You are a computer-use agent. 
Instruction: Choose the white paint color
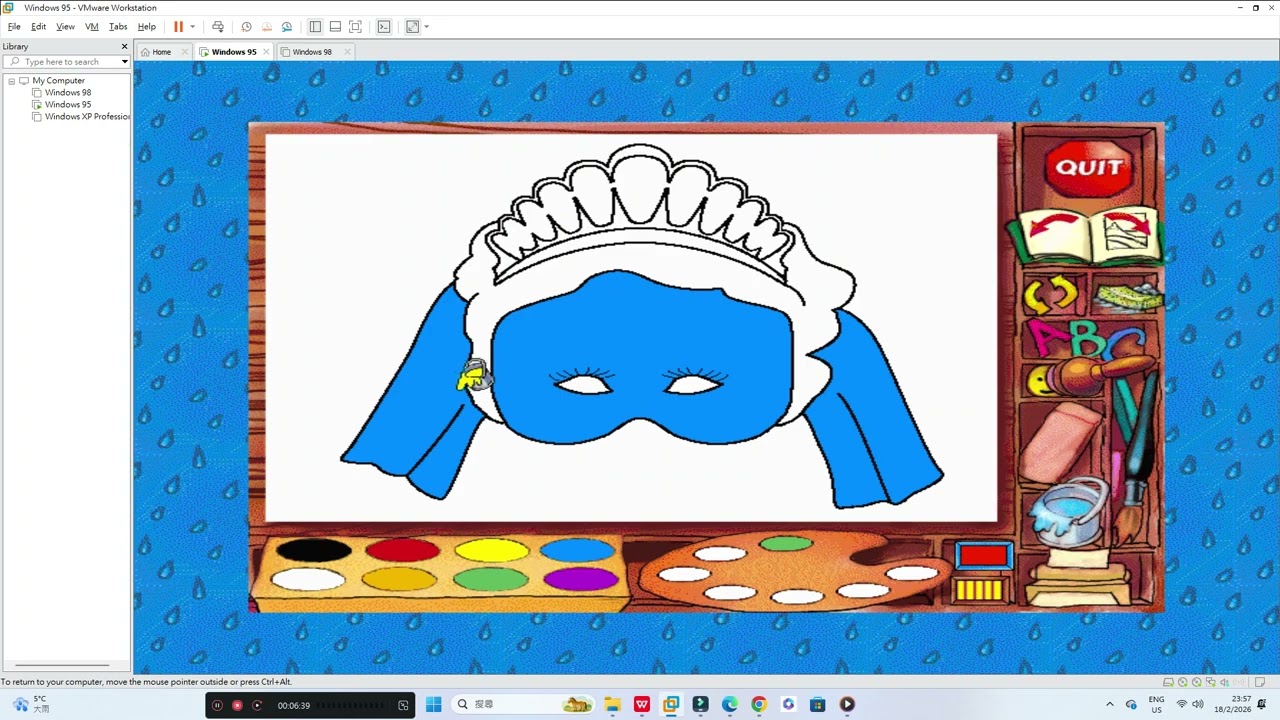point(308,579)
